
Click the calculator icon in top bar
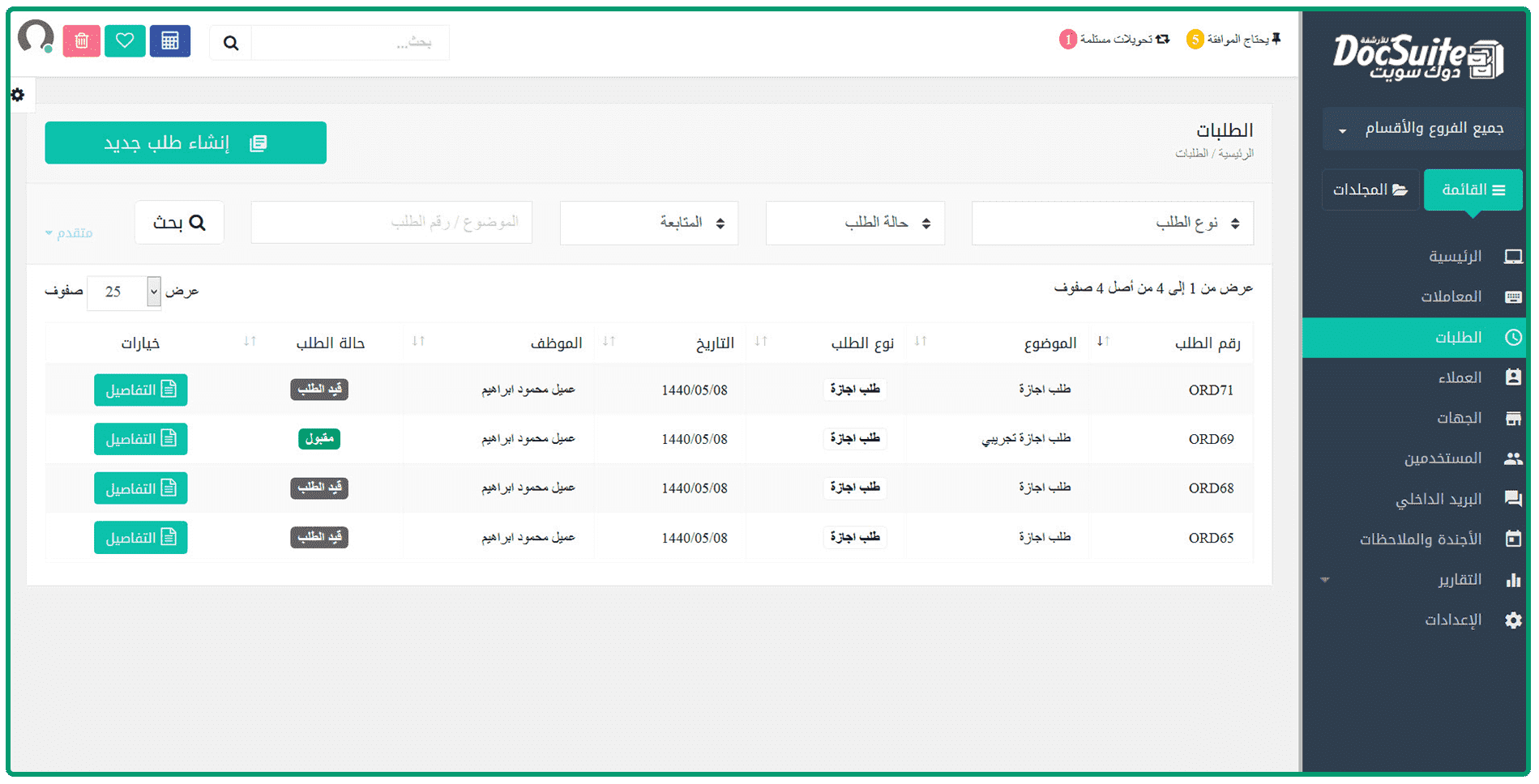pyautogui.click(x=169, y=41)
